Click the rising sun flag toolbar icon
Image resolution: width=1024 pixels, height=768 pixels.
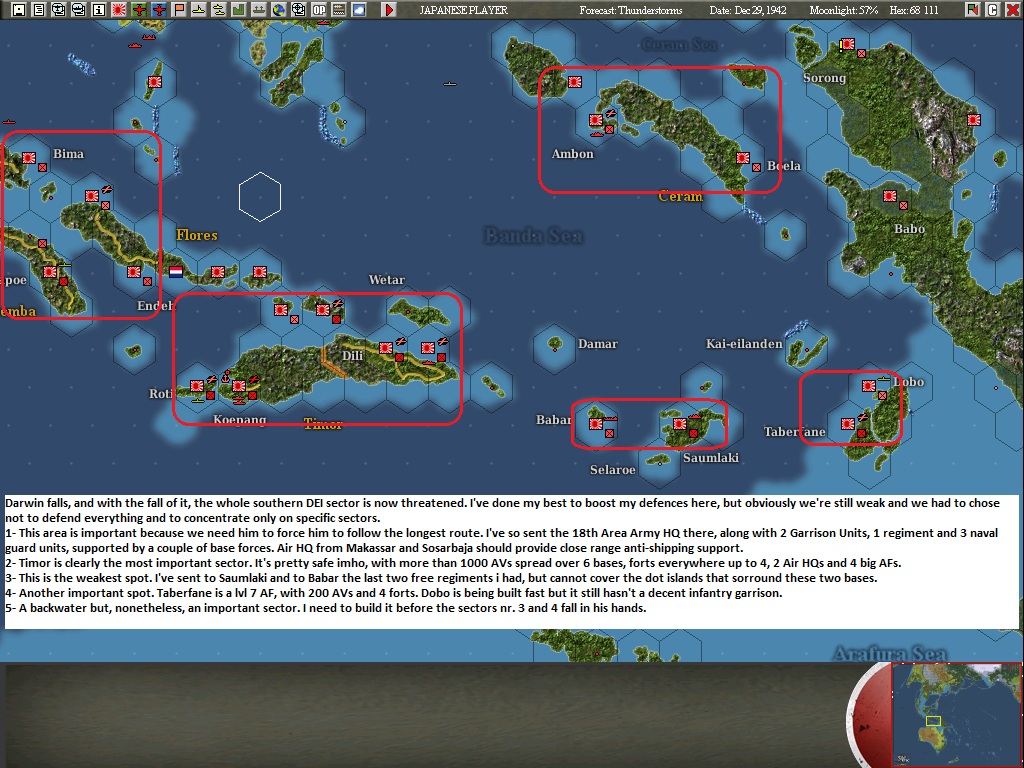point(119,9)
